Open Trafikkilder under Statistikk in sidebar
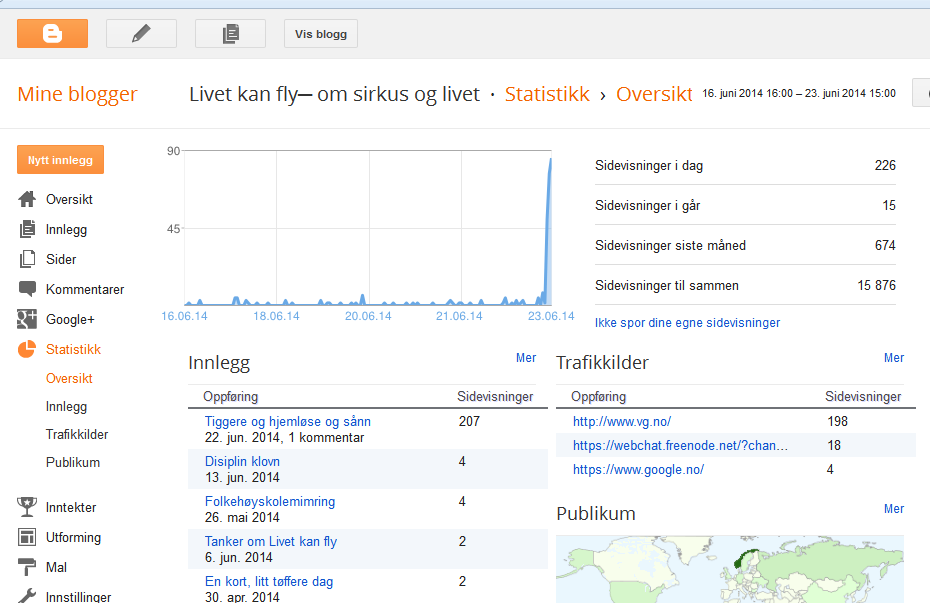Viewport: 930px width, 603px height. coord(77,435)
